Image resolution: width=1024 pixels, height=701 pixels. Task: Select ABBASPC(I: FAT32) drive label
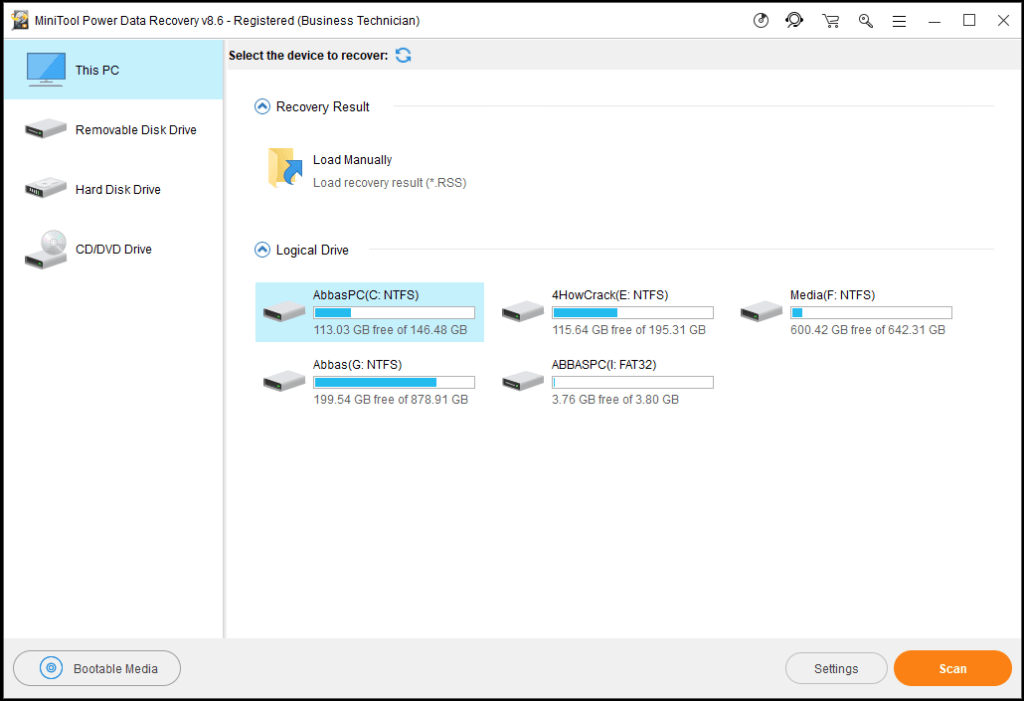603,365
